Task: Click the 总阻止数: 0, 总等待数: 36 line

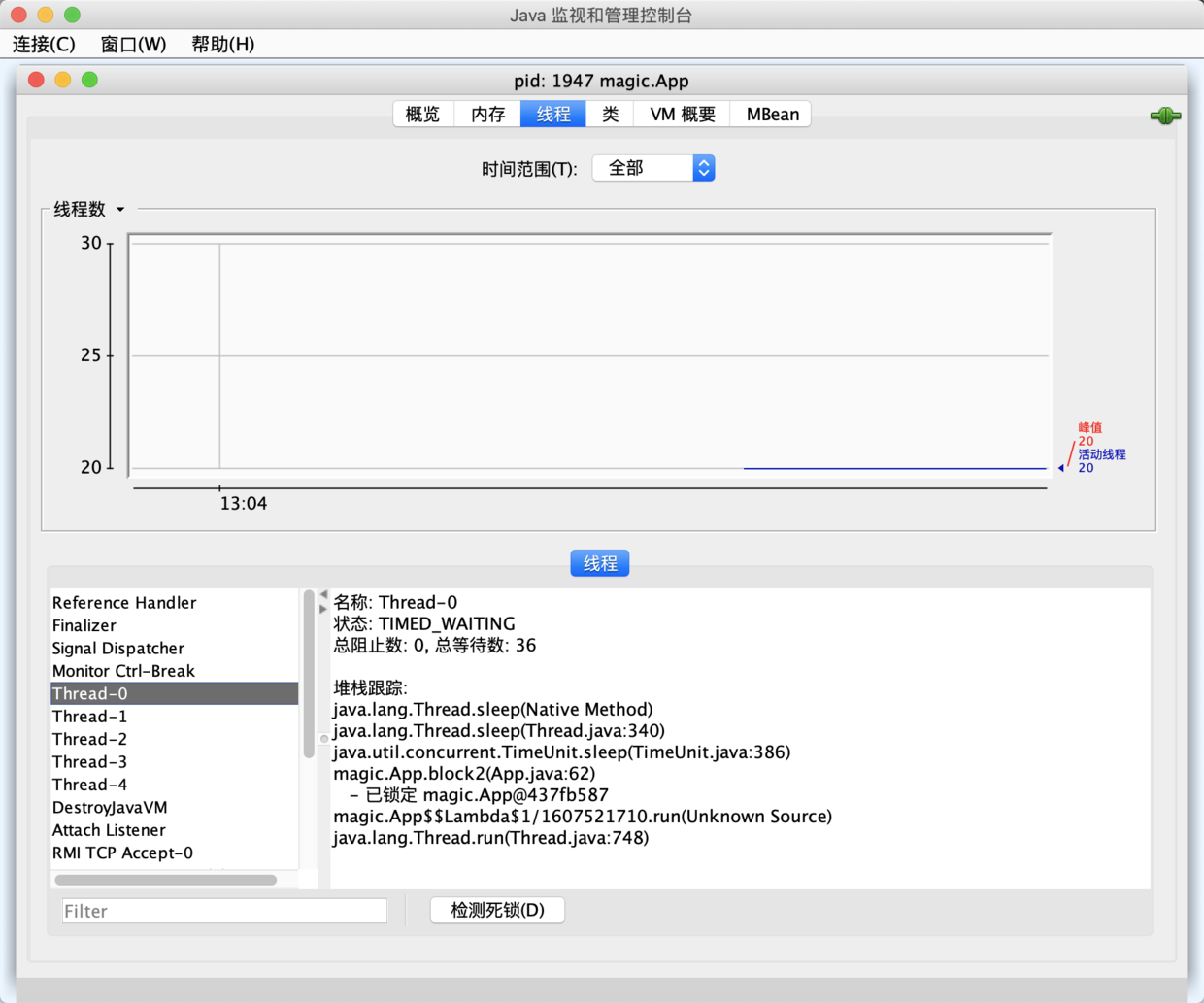Action: pyautogui.click(x=434, y=645)
